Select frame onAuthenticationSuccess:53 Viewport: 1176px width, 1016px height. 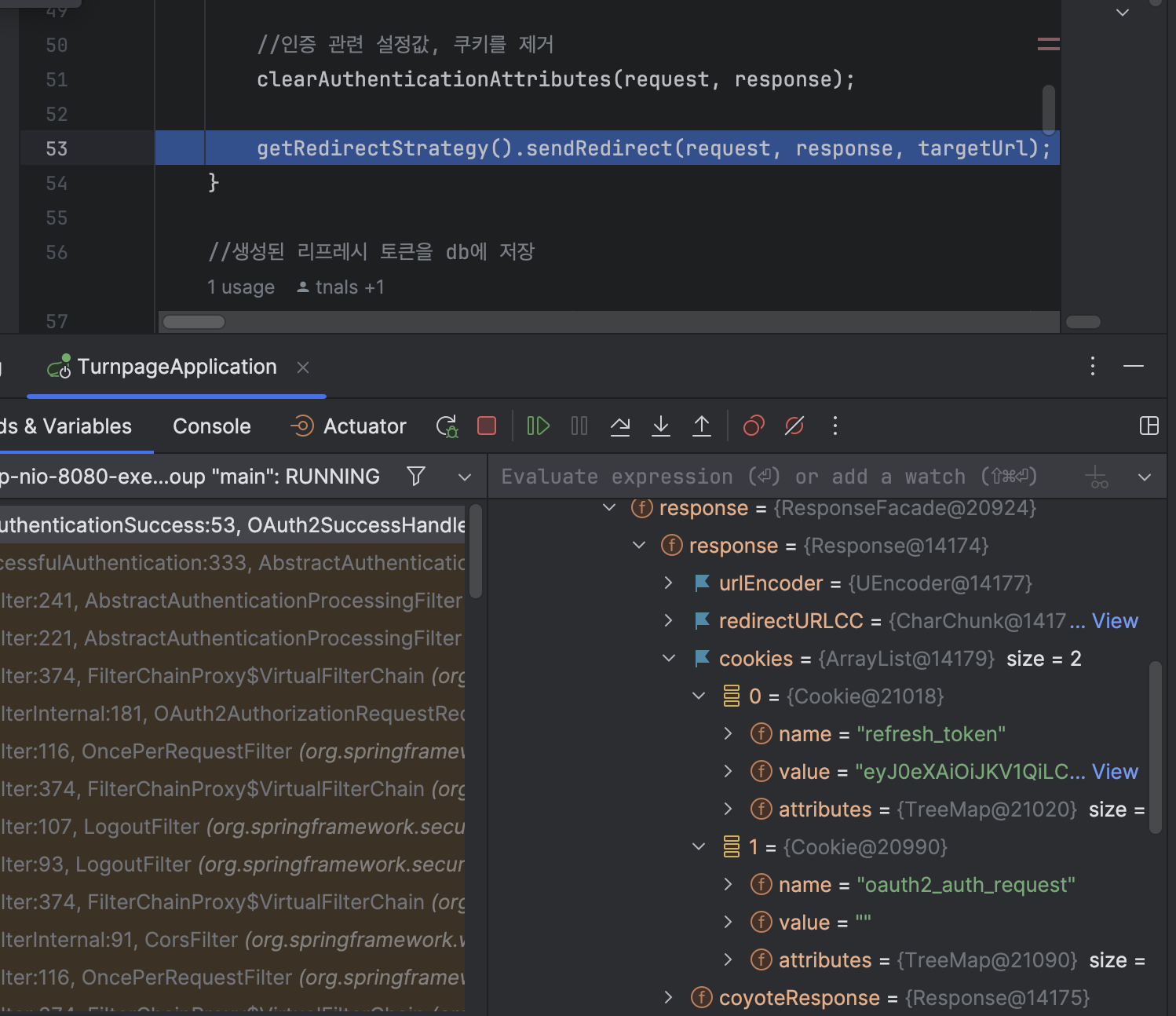232,525
